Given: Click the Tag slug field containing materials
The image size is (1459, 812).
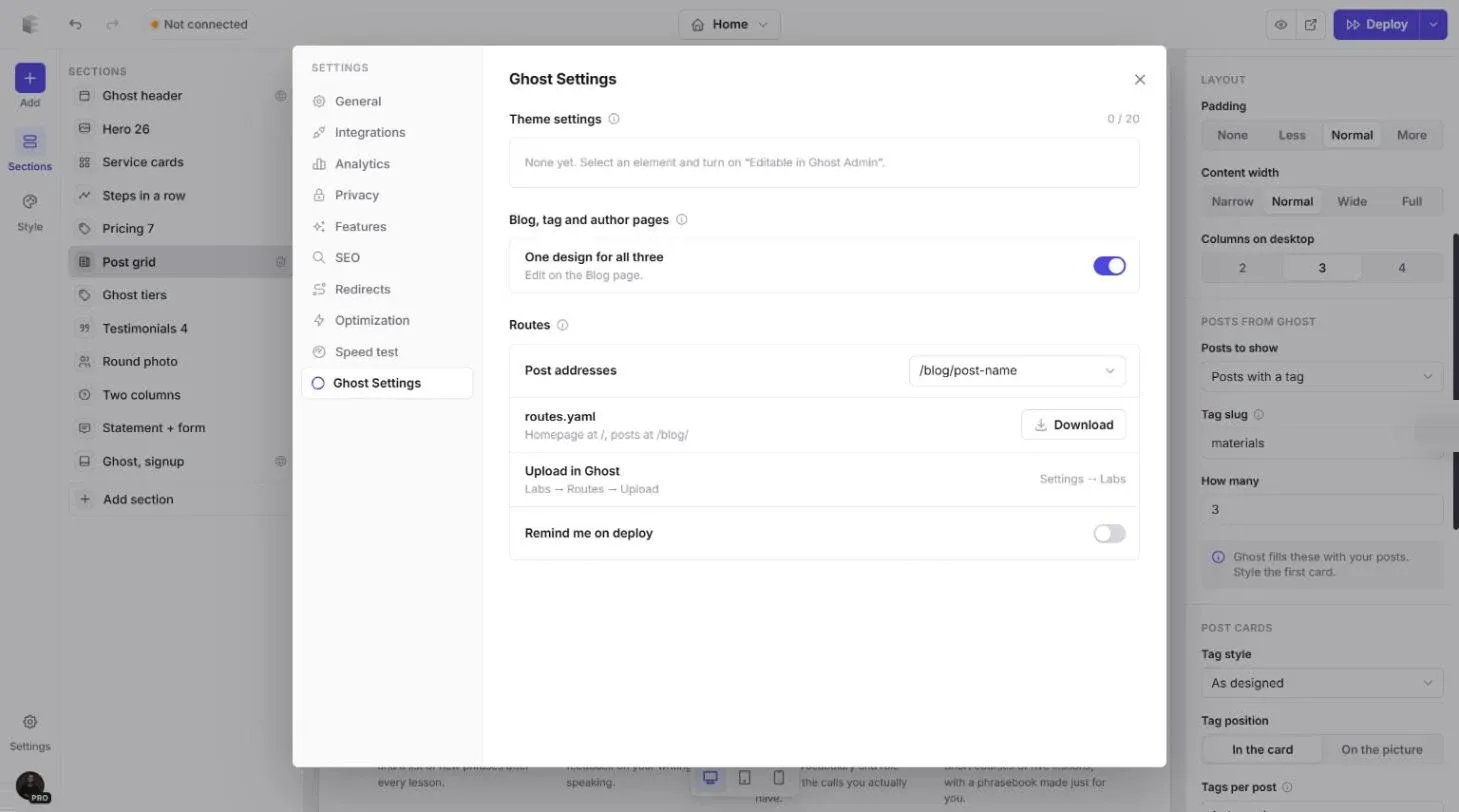Looking at the screenshot, I should click(x=1321, y=443).
